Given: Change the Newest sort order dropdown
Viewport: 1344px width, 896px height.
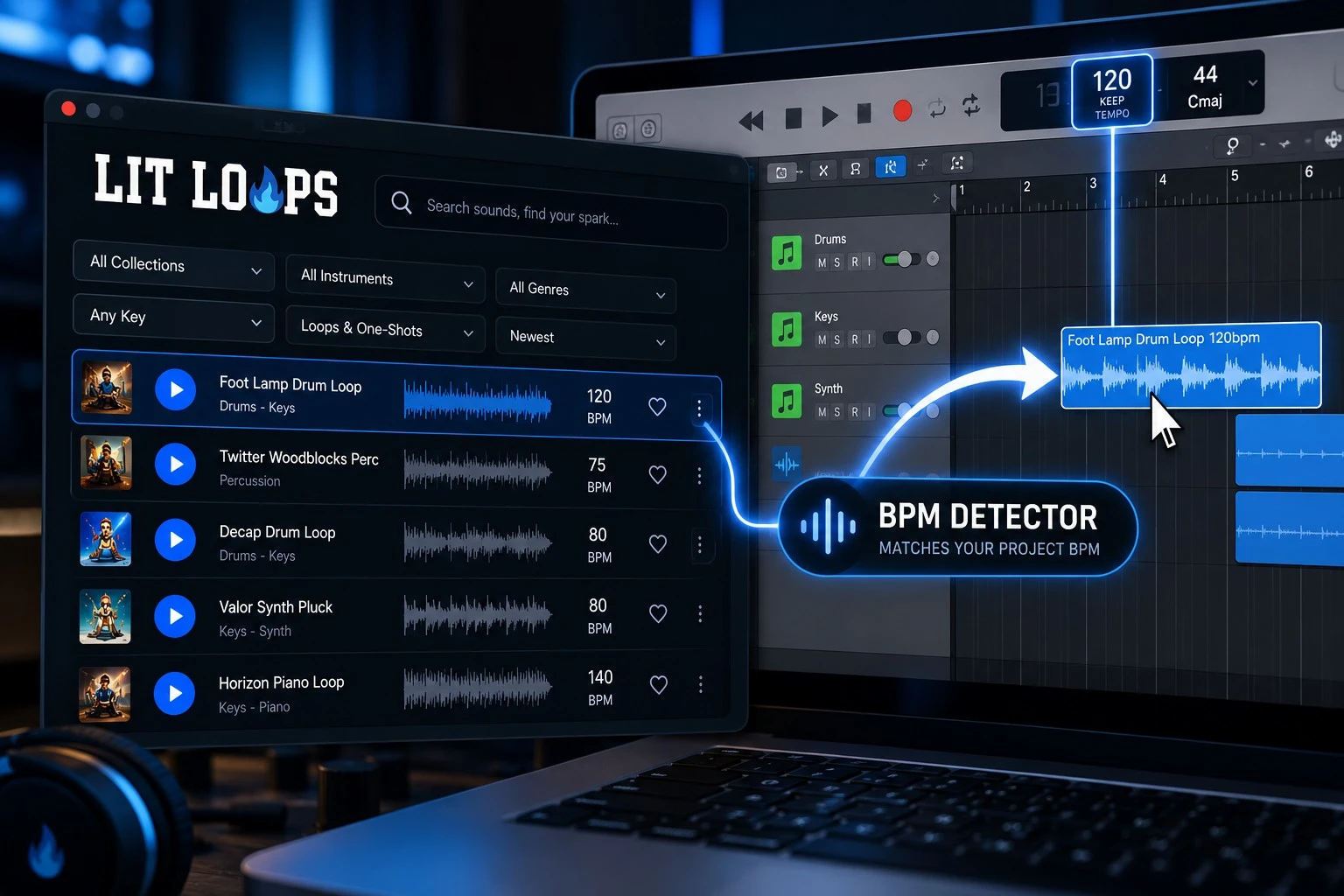Looking at the screenshot, I should coord(586,339).
